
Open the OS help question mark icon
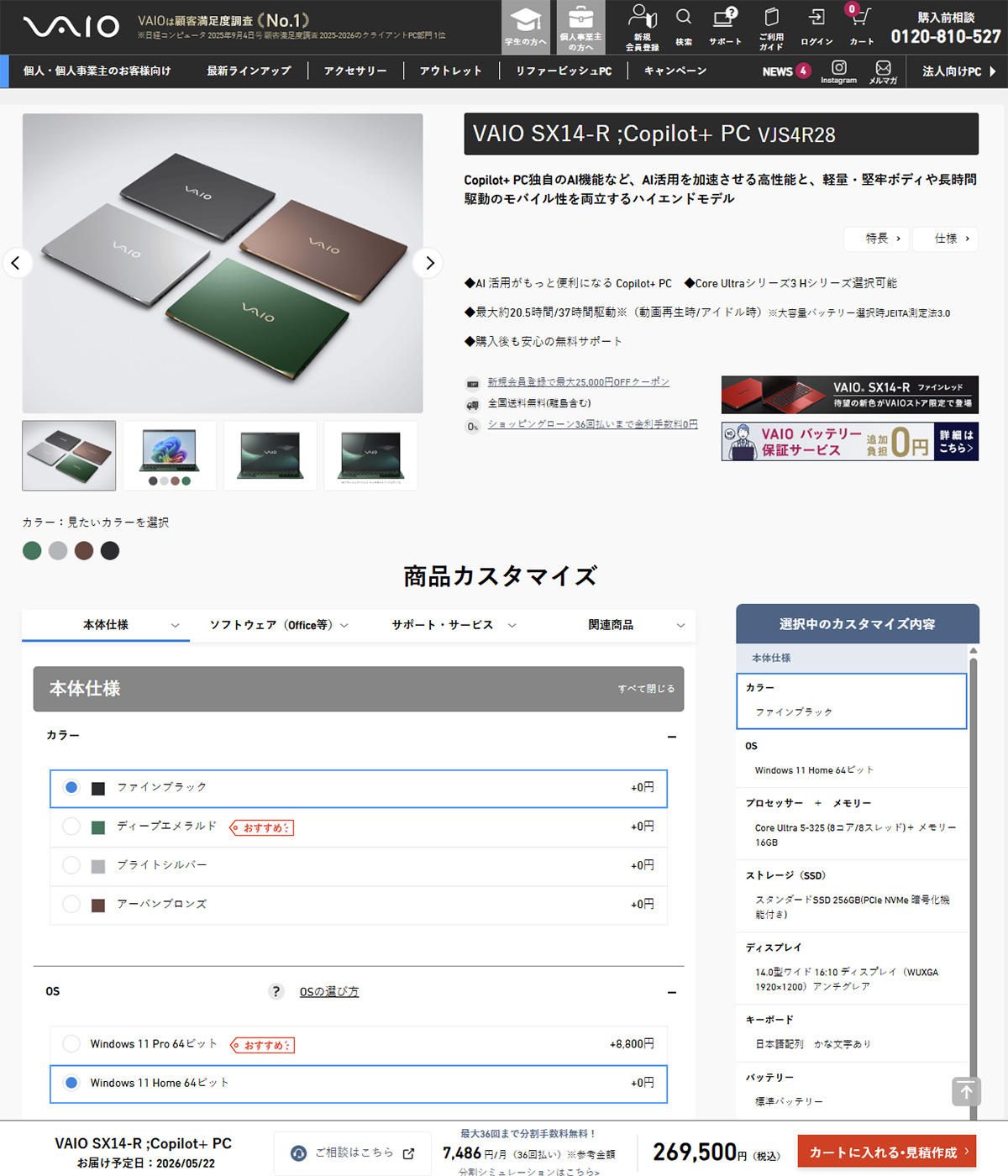276,991
